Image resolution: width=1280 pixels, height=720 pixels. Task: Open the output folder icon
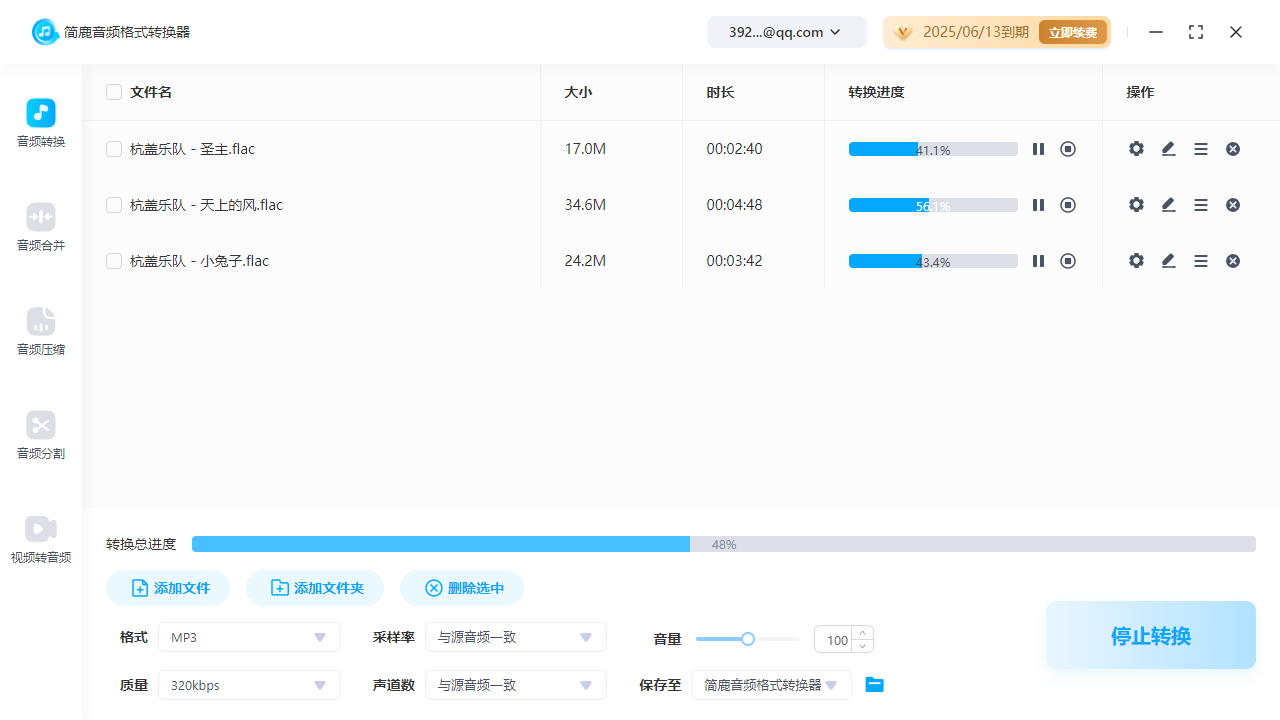coord(874,685)
